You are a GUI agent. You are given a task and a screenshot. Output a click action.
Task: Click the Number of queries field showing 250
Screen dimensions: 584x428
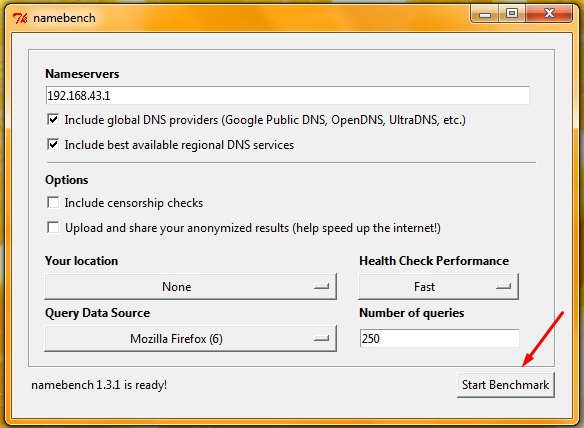pyautogui.click(x=439, y=338)
